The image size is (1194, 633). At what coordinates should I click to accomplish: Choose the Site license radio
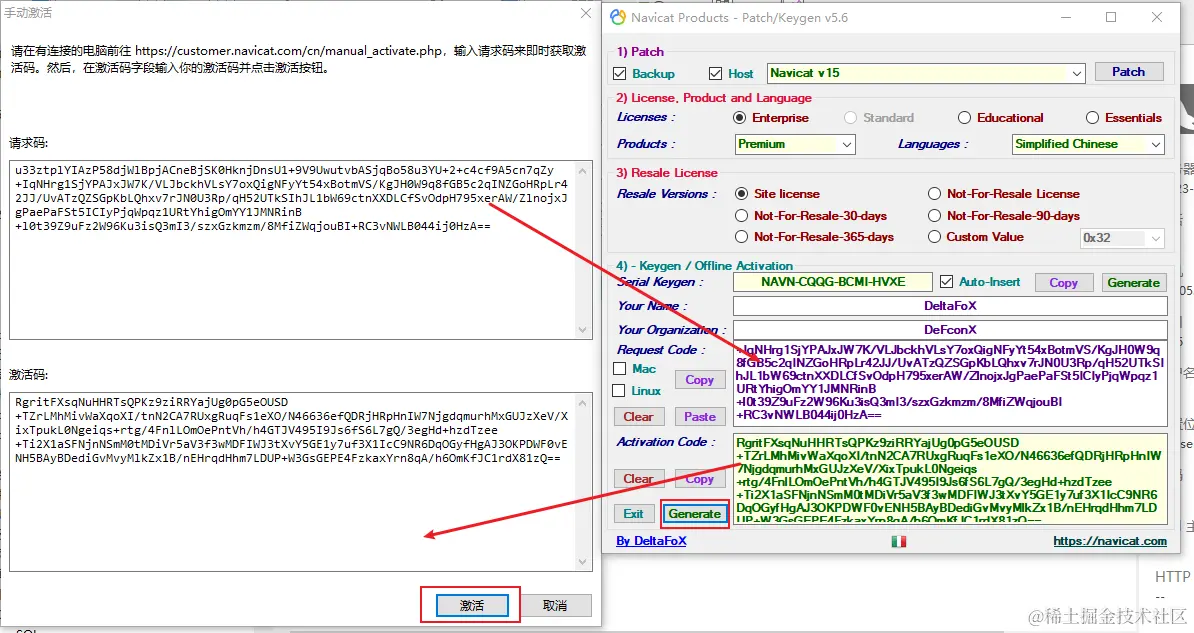pos(741,193)
